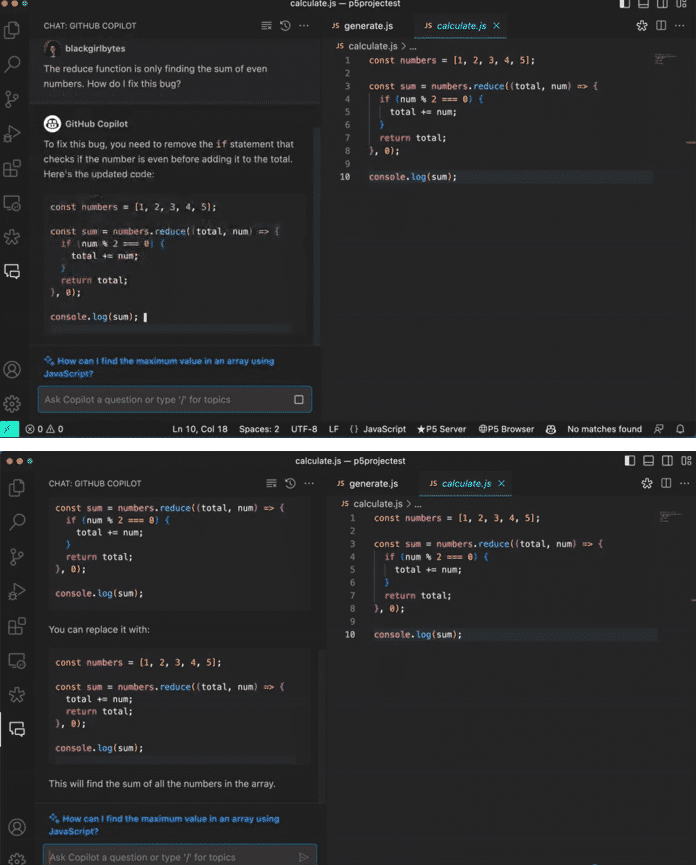This screenshot has height=865, width=696.
Task: Click the chat history icon in upper chat header
Action: 284,25
